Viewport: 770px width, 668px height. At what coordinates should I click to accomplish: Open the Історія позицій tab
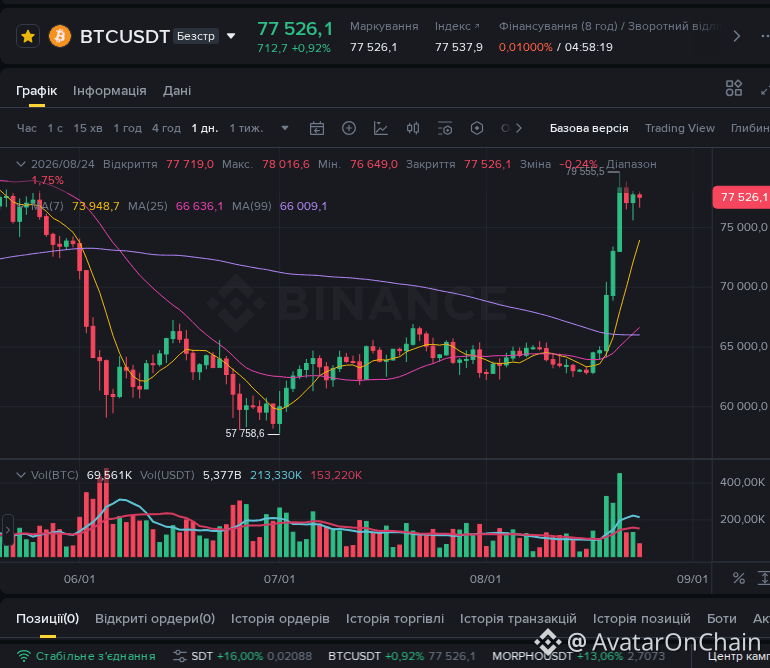click(641, 618)
